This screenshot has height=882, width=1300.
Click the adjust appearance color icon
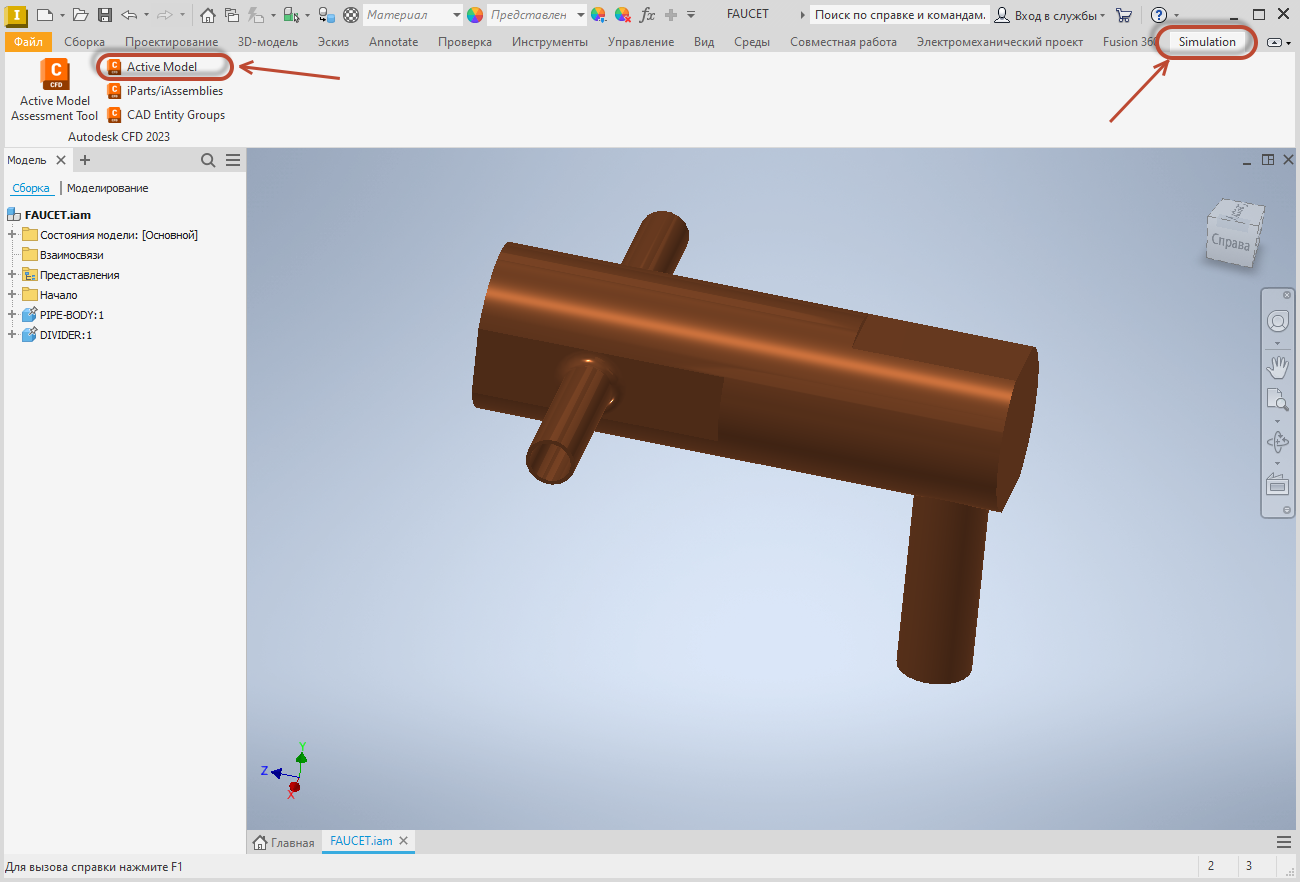click(598, 15)
